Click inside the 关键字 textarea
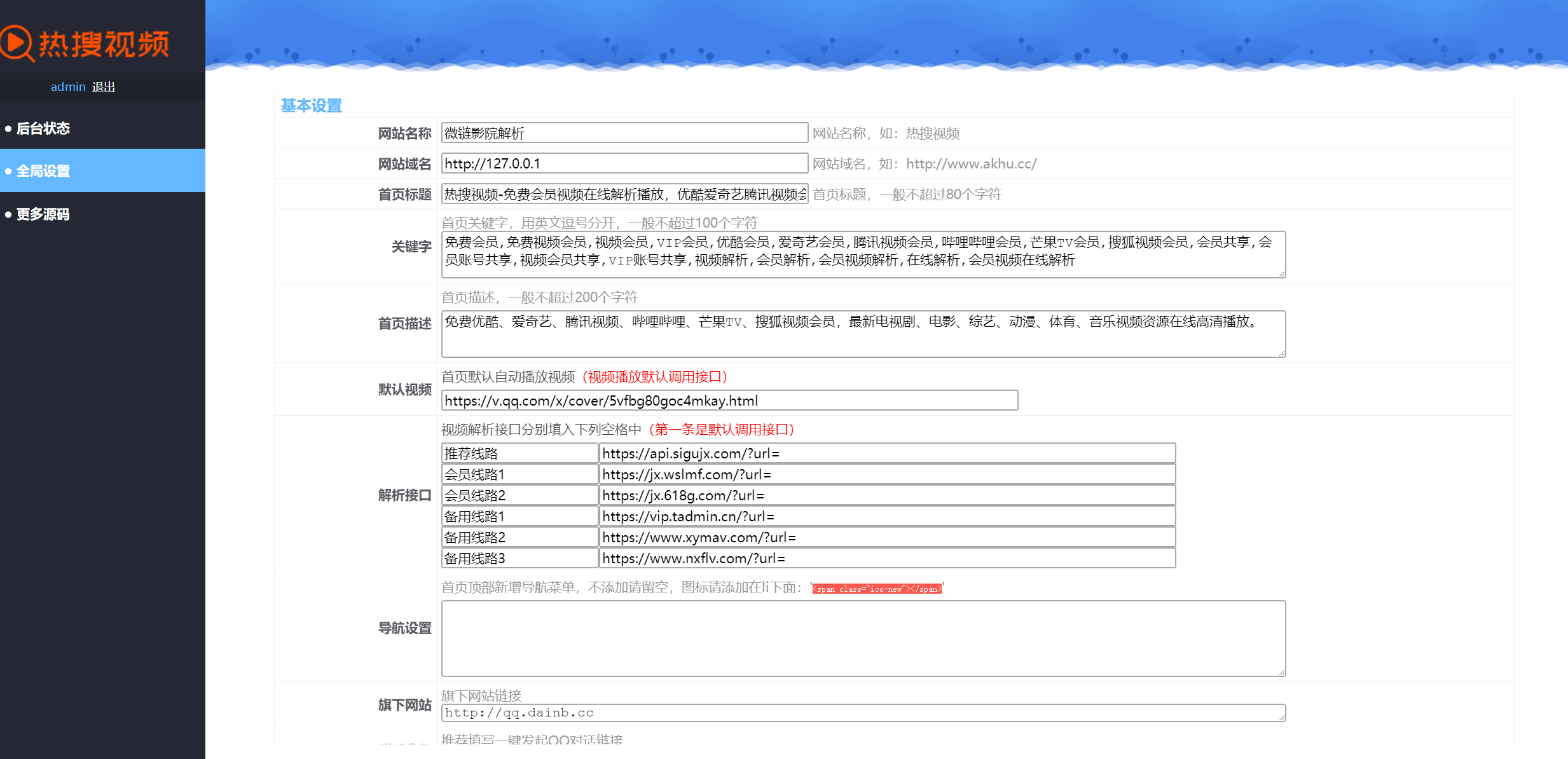 [863, 254]
